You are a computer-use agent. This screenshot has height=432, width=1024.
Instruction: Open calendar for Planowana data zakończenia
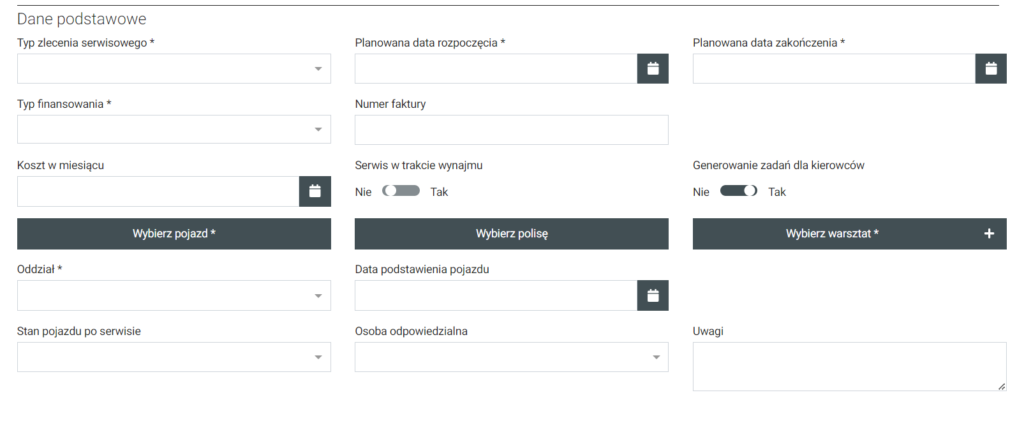pos(990,68)
